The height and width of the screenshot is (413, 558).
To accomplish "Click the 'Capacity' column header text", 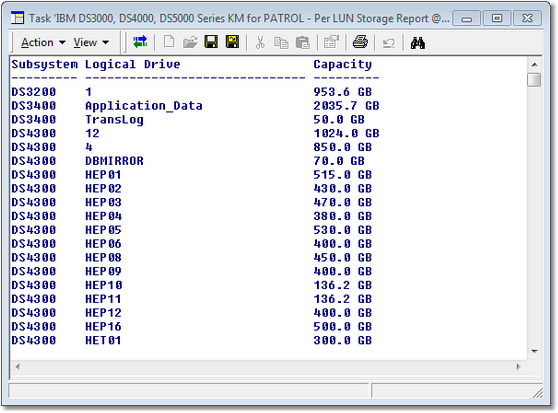I will click(x=343, y=64).
